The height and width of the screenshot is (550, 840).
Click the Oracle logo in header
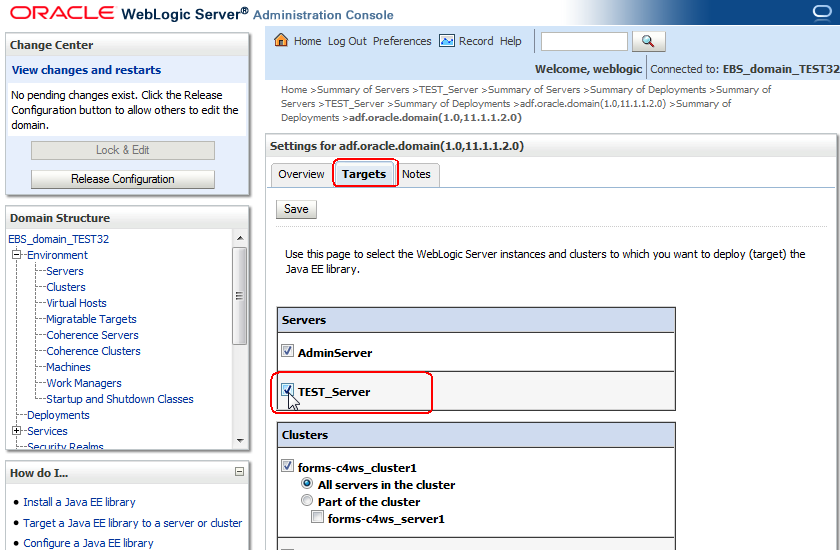pyautogui.click(x=61, y=13)
